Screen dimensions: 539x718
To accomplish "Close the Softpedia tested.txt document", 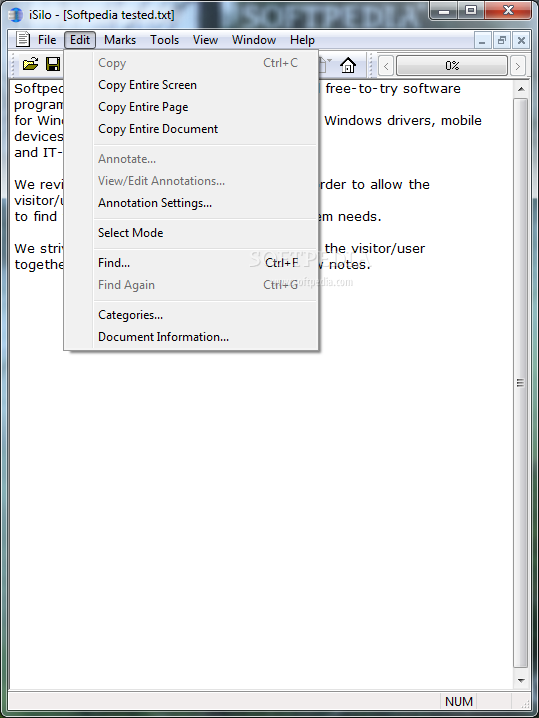I will click(521, 41).
